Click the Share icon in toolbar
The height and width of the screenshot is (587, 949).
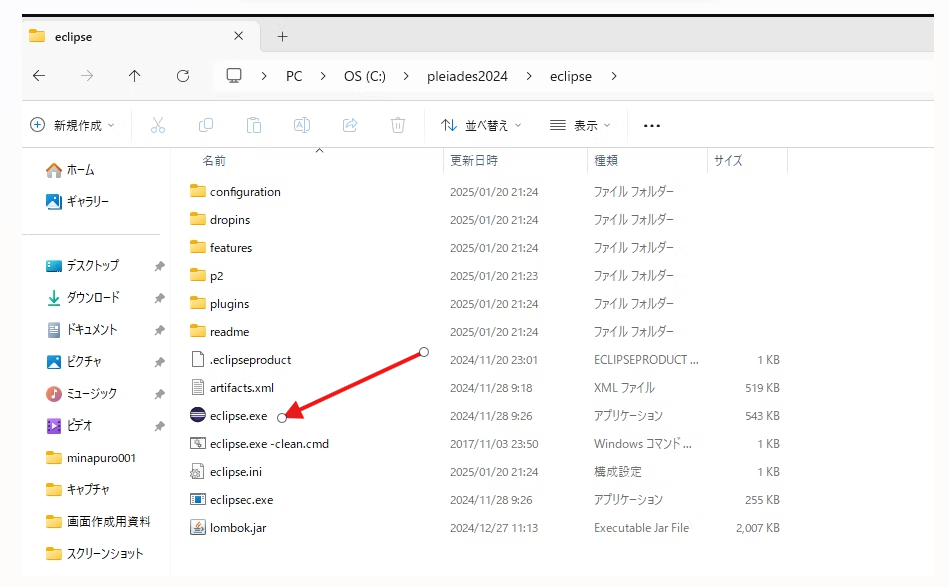[350, 125]
